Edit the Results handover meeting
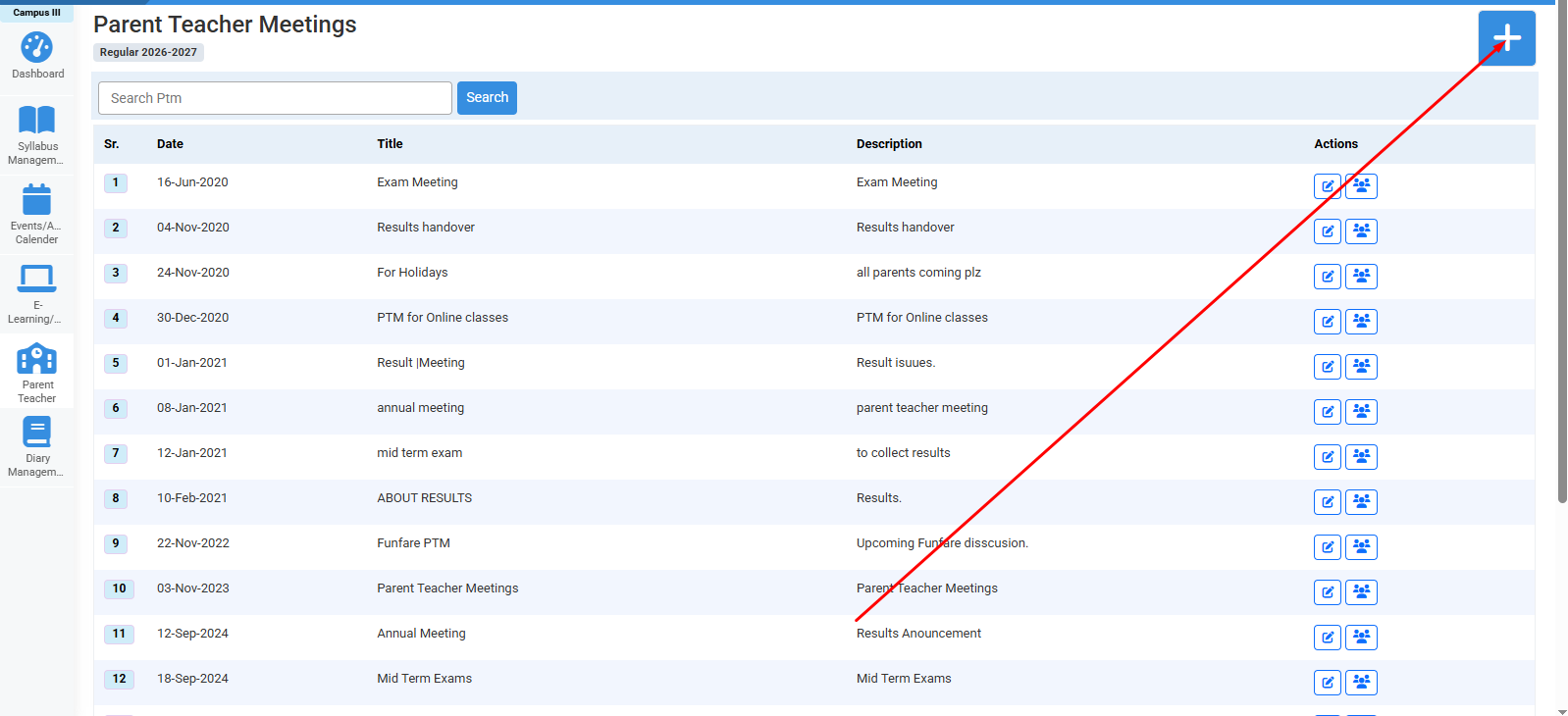The width and height of the screenshot is (1568, 716). click(1327, 231)
